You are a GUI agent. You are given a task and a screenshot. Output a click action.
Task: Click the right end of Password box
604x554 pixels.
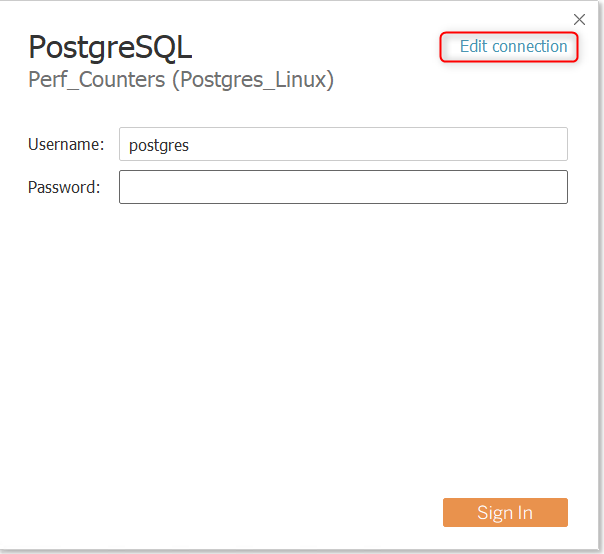(555, 187)
